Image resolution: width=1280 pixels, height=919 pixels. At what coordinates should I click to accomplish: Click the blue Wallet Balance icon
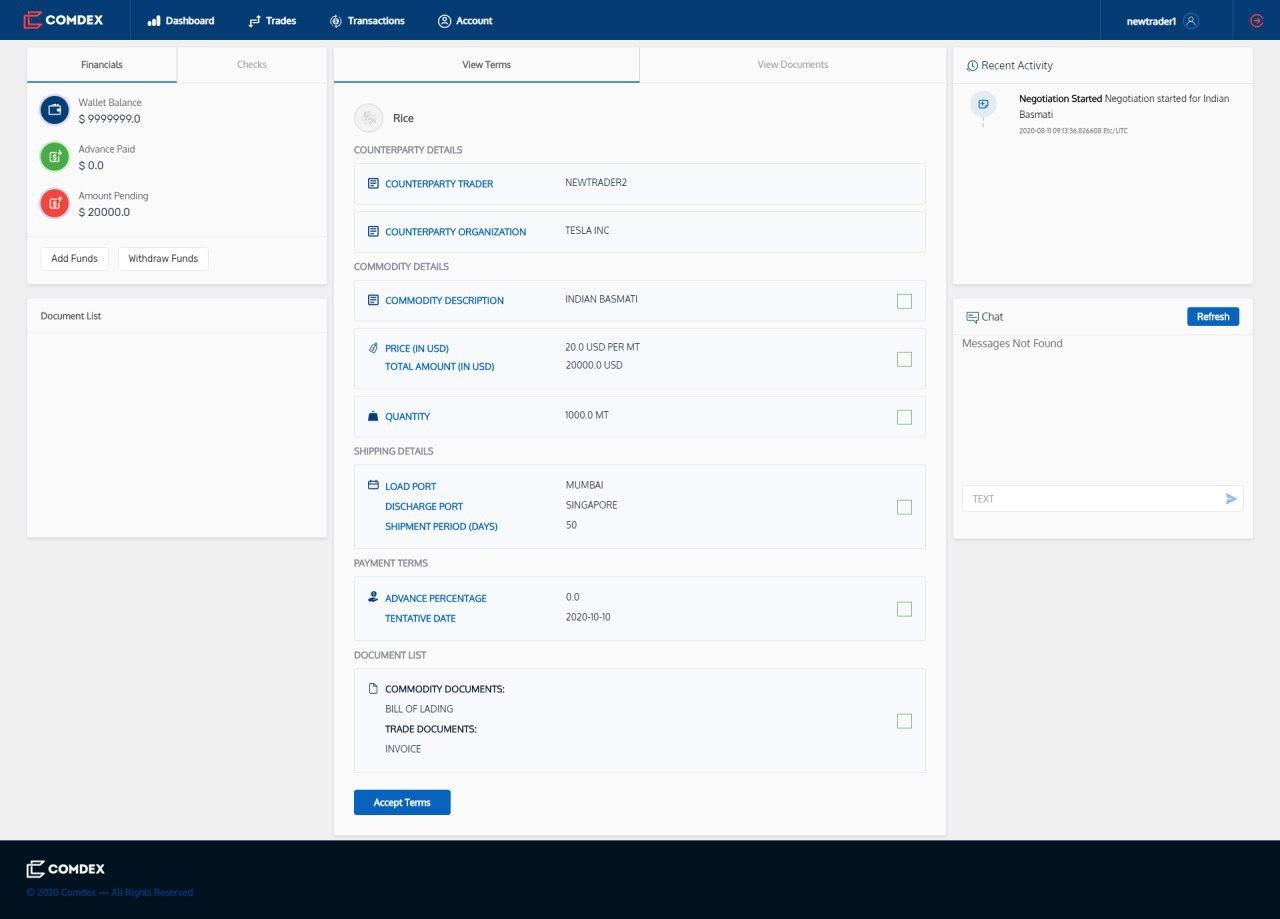pos(54,110)
